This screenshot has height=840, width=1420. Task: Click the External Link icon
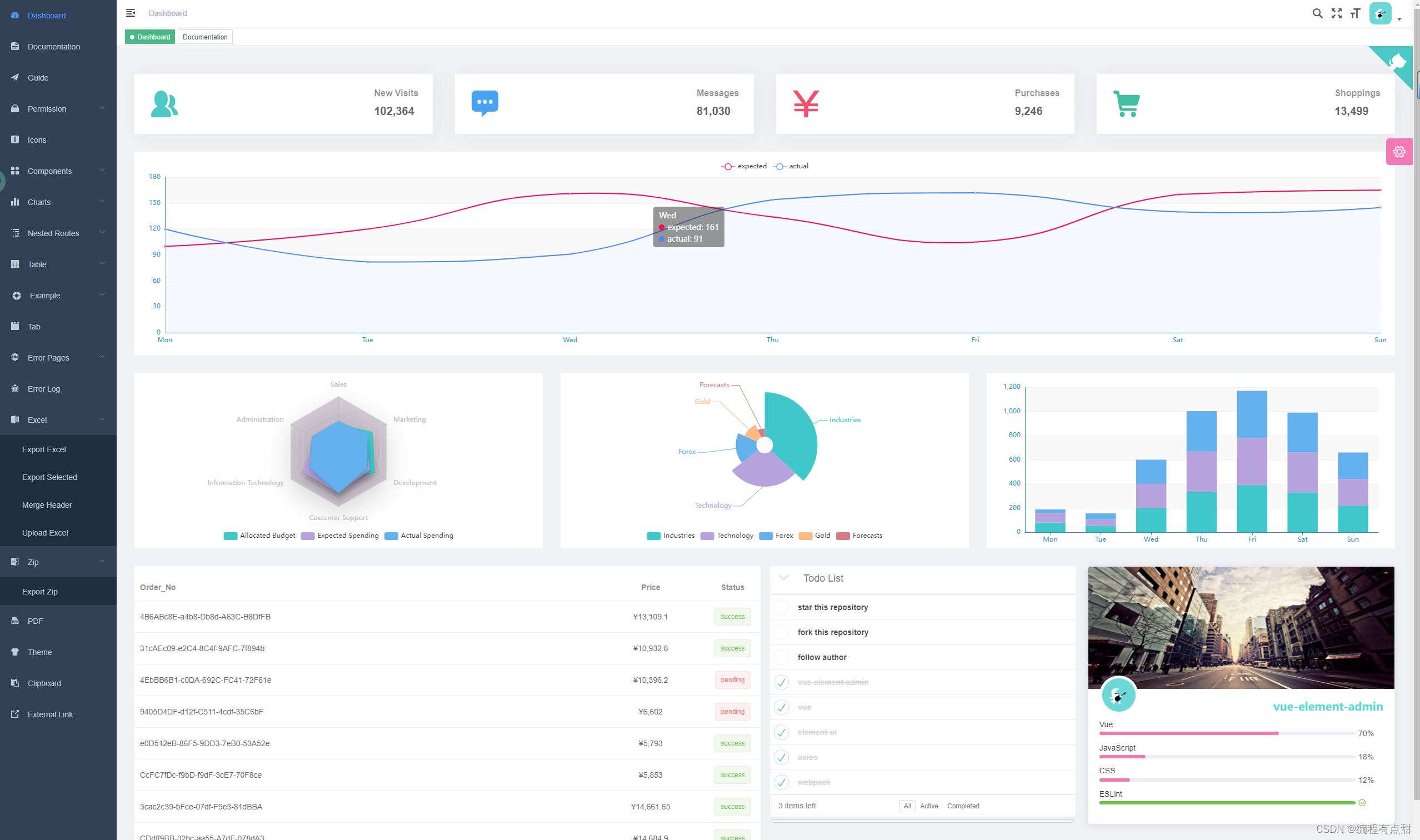tap(16, 714)
